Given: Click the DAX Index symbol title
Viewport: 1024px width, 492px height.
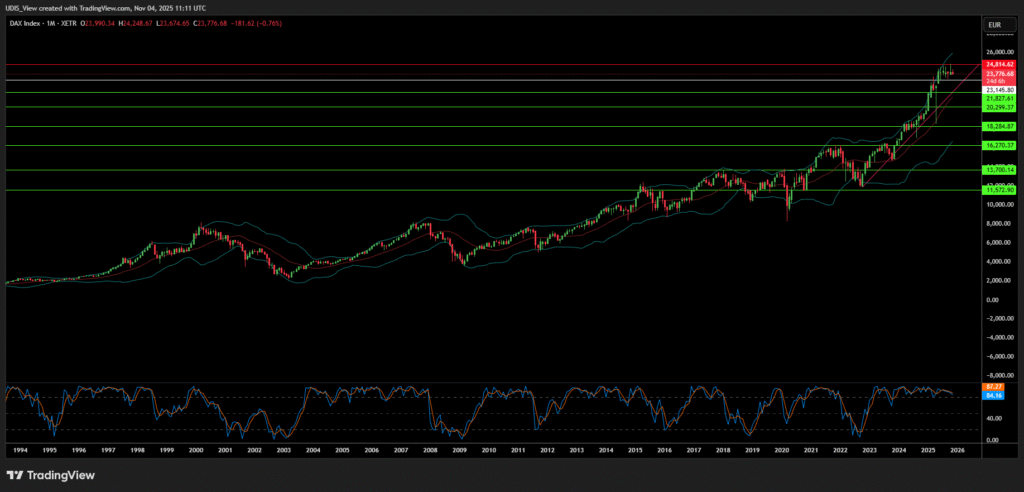Looking at the screenshot, I should coord(29,23).
